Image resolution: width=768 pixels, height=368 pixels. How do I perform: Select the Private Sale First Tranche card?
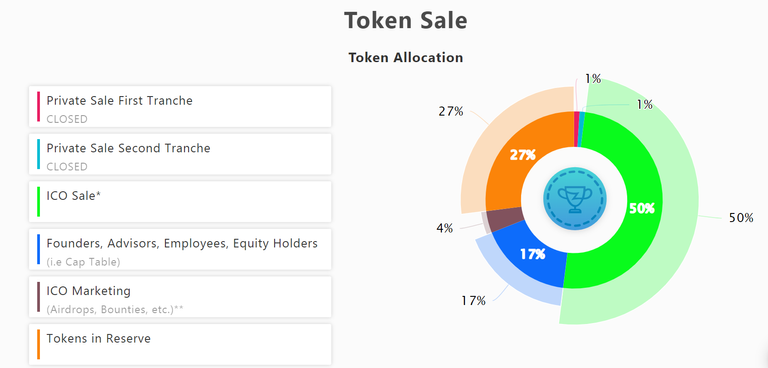180,106
